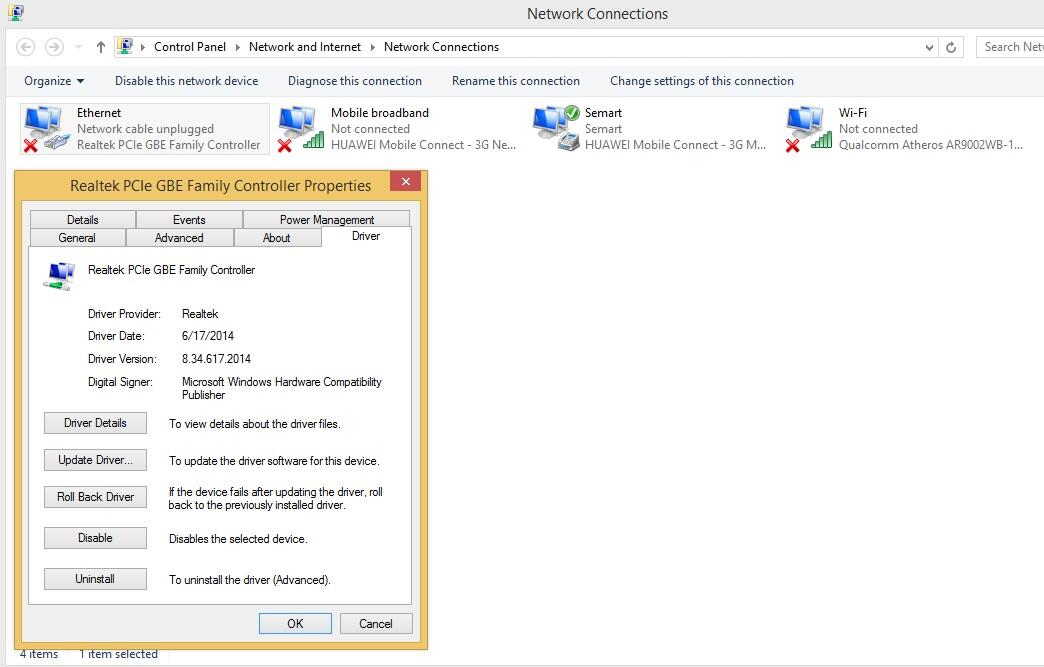
Task: Click the '1 item selected' status text
Action: click(119, 654)
